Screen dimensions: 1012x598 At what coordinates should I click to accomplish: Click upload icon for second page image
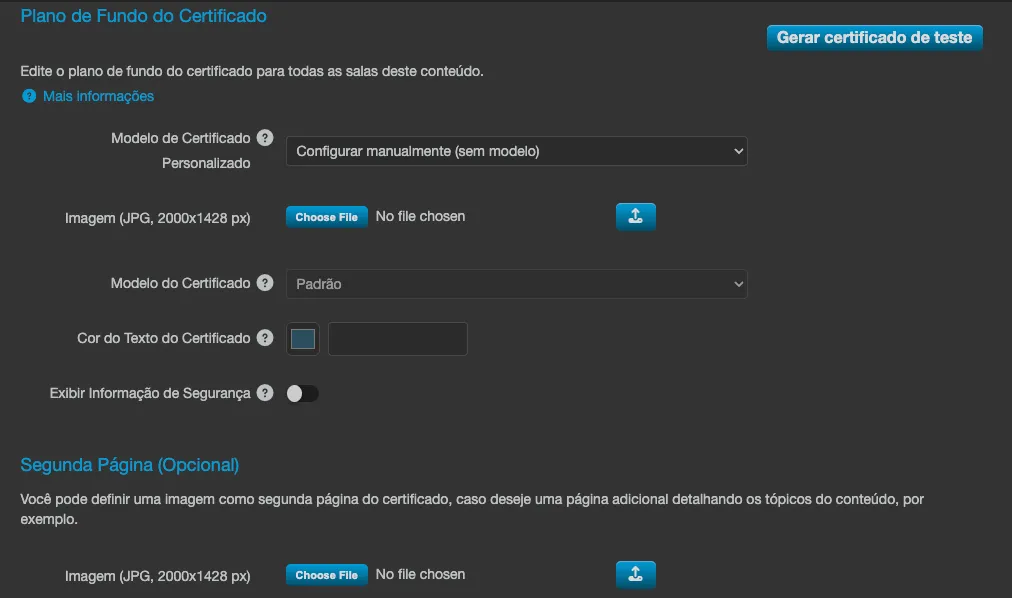636,574
